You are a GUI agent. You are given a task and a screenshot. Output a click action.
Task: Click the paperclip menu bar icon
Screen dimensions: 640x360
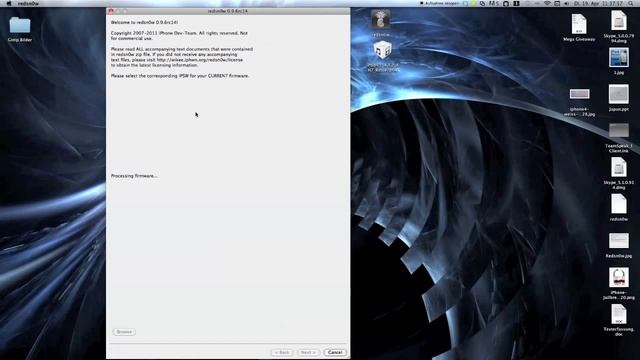pos(483,3)
